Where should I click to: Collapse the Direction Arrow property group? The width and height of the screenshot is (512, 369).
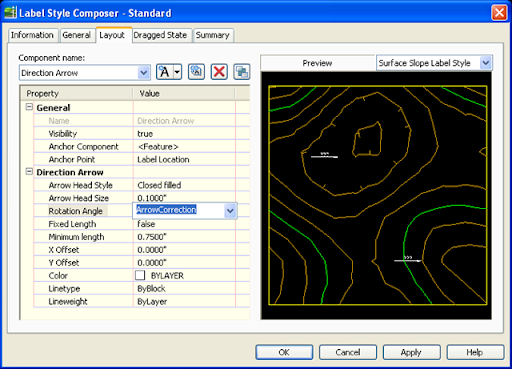[x=29, y=172]
